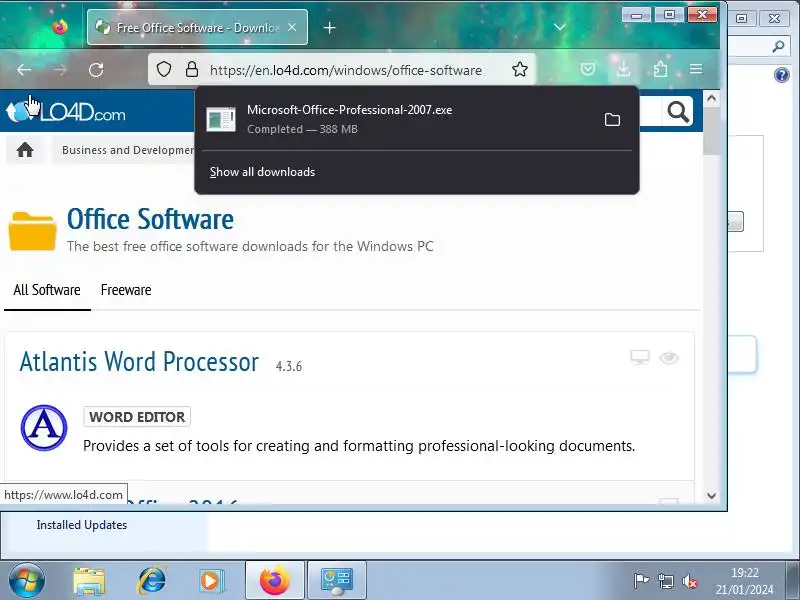Click the LO4D.com logo
The width and height of the screenshot is (800, 600).
point(65,112)
